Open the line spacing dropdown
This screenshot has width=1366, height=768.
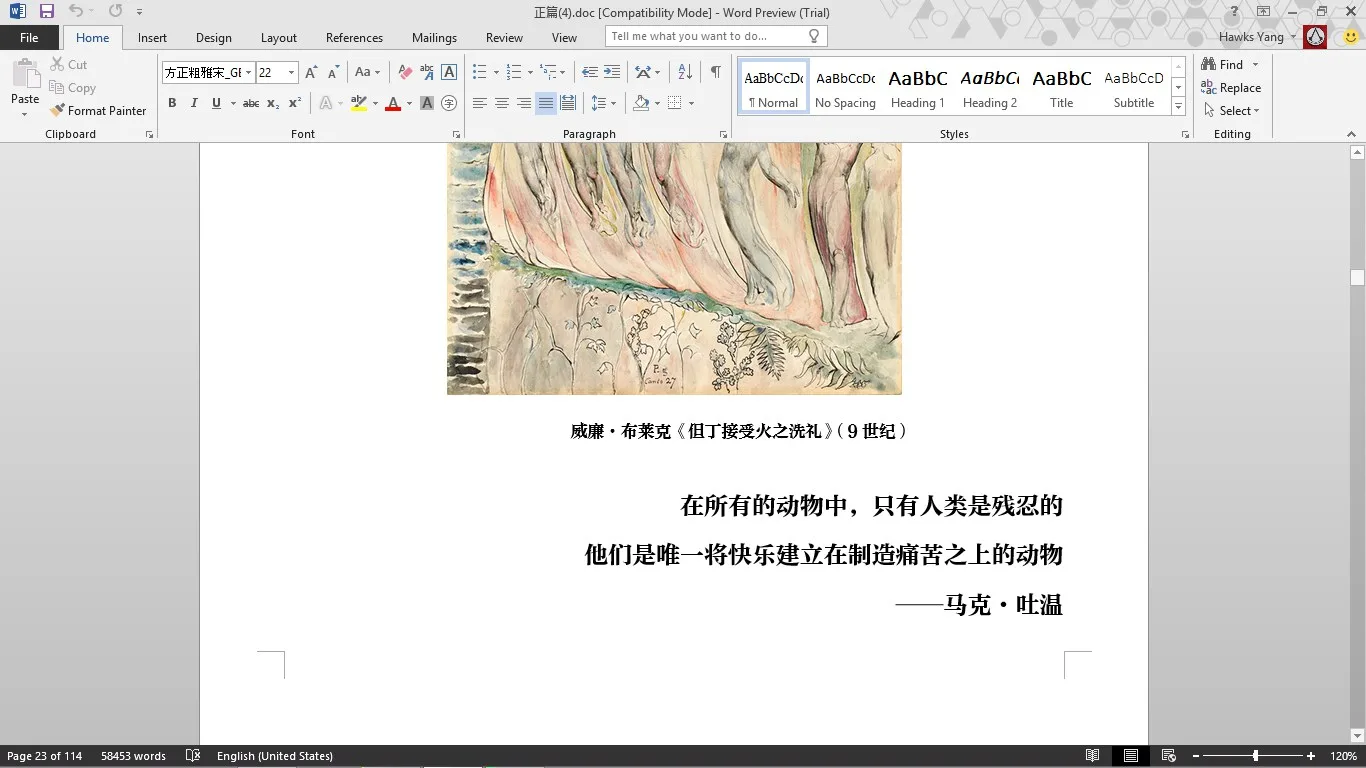tap(604, 103)
